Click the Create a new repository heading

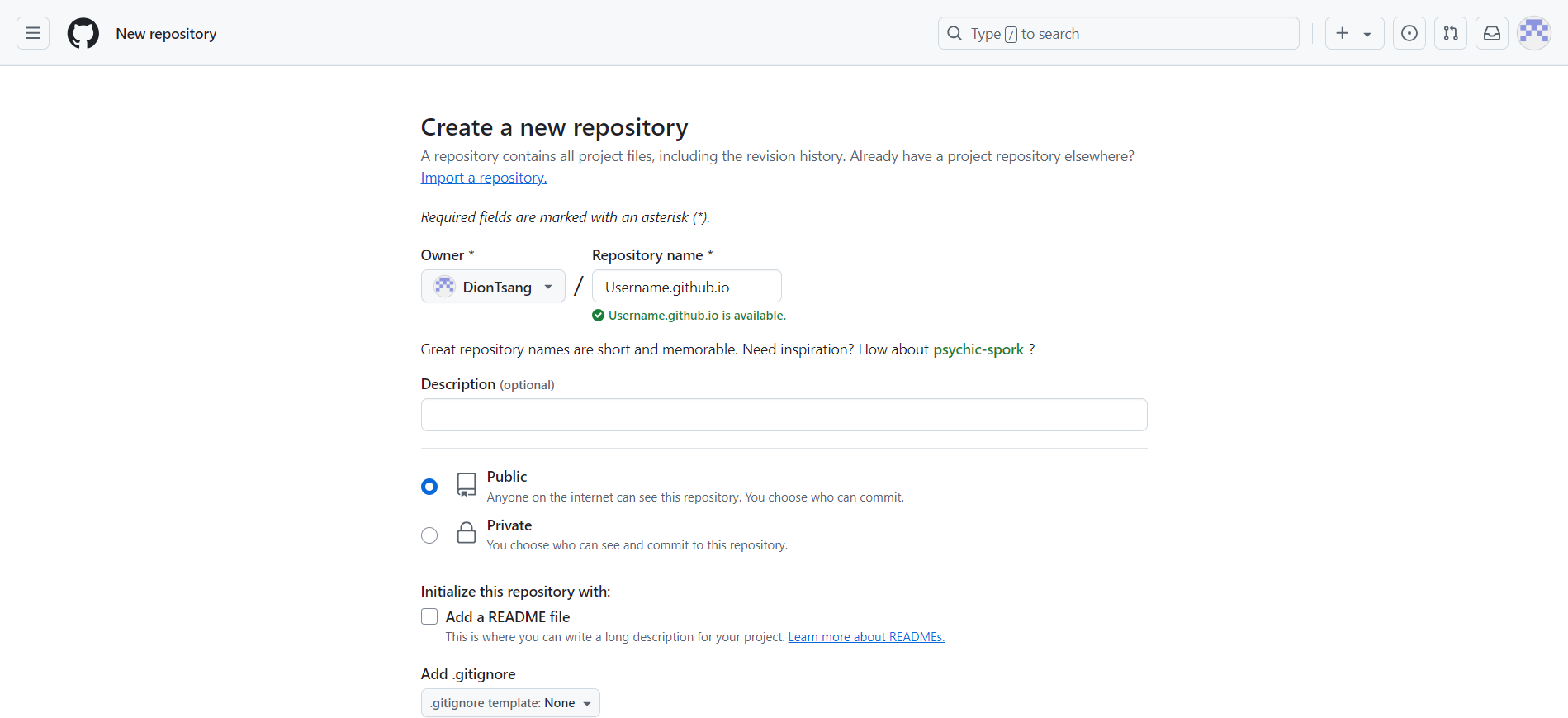coord(554,127)
